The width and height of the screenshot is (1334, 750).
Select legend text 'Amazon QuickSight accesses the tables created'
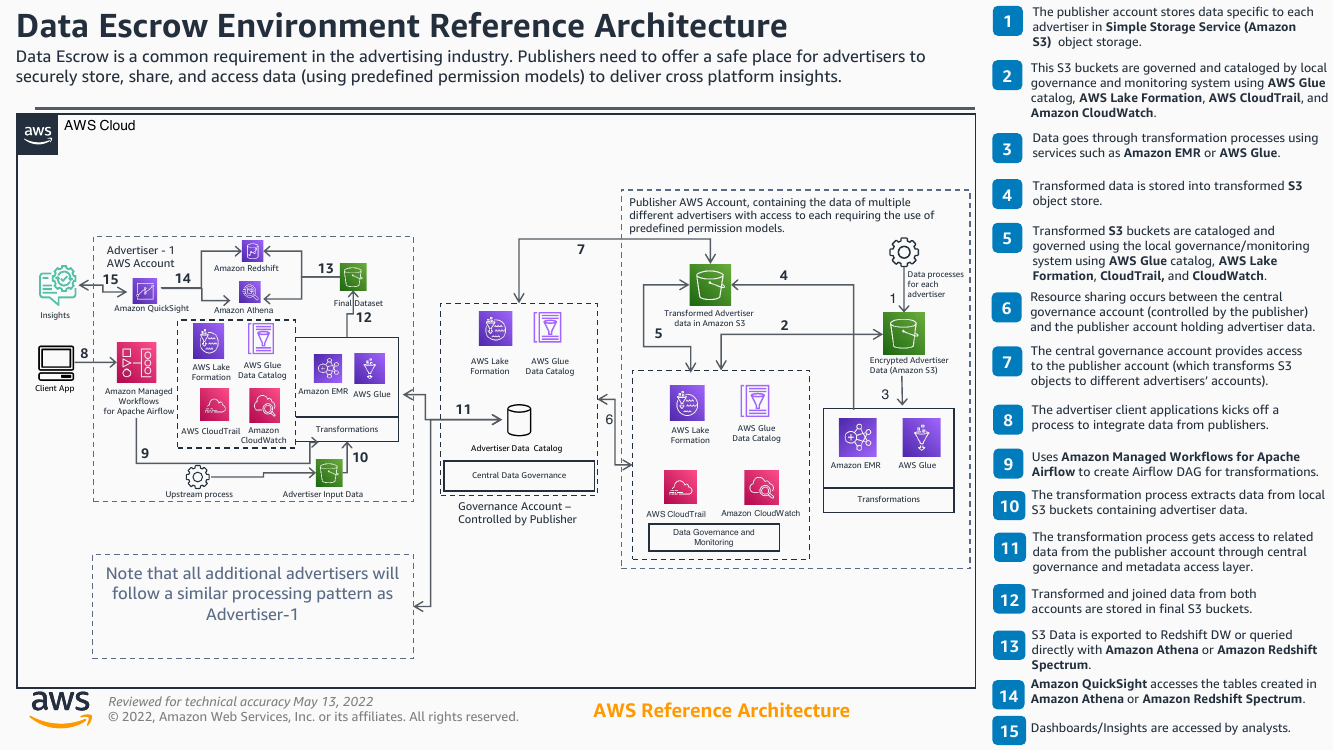click(x=1174, y=691)
